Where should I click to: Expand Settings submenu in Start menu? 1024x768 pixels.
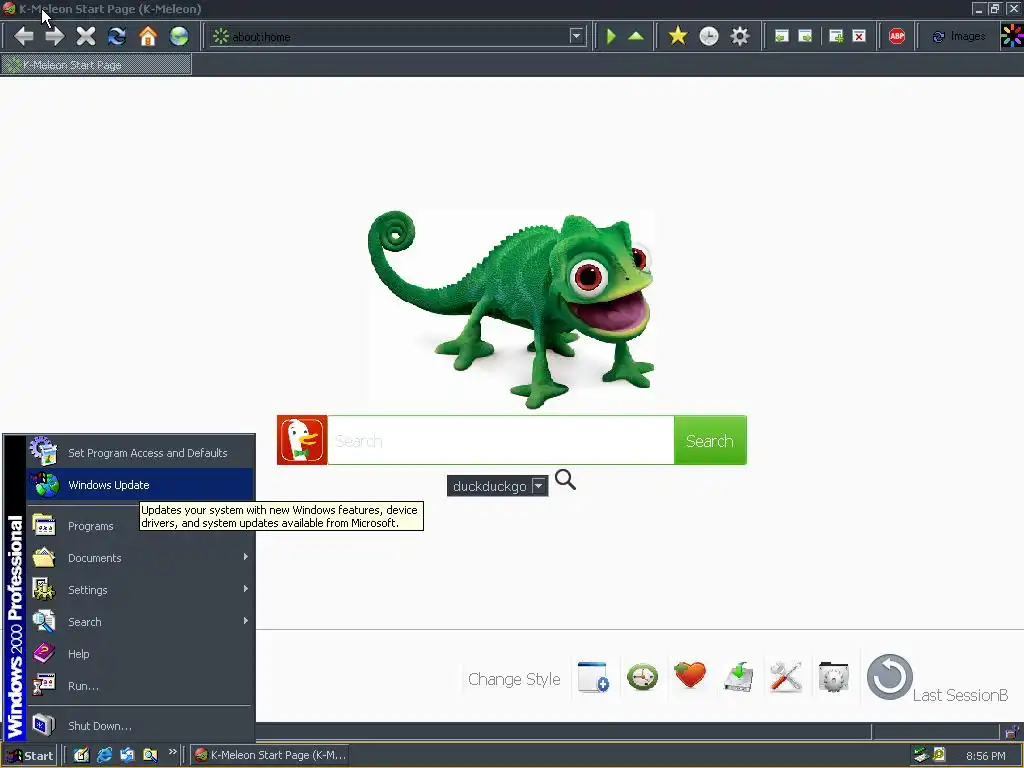click(x=140, y=590)
